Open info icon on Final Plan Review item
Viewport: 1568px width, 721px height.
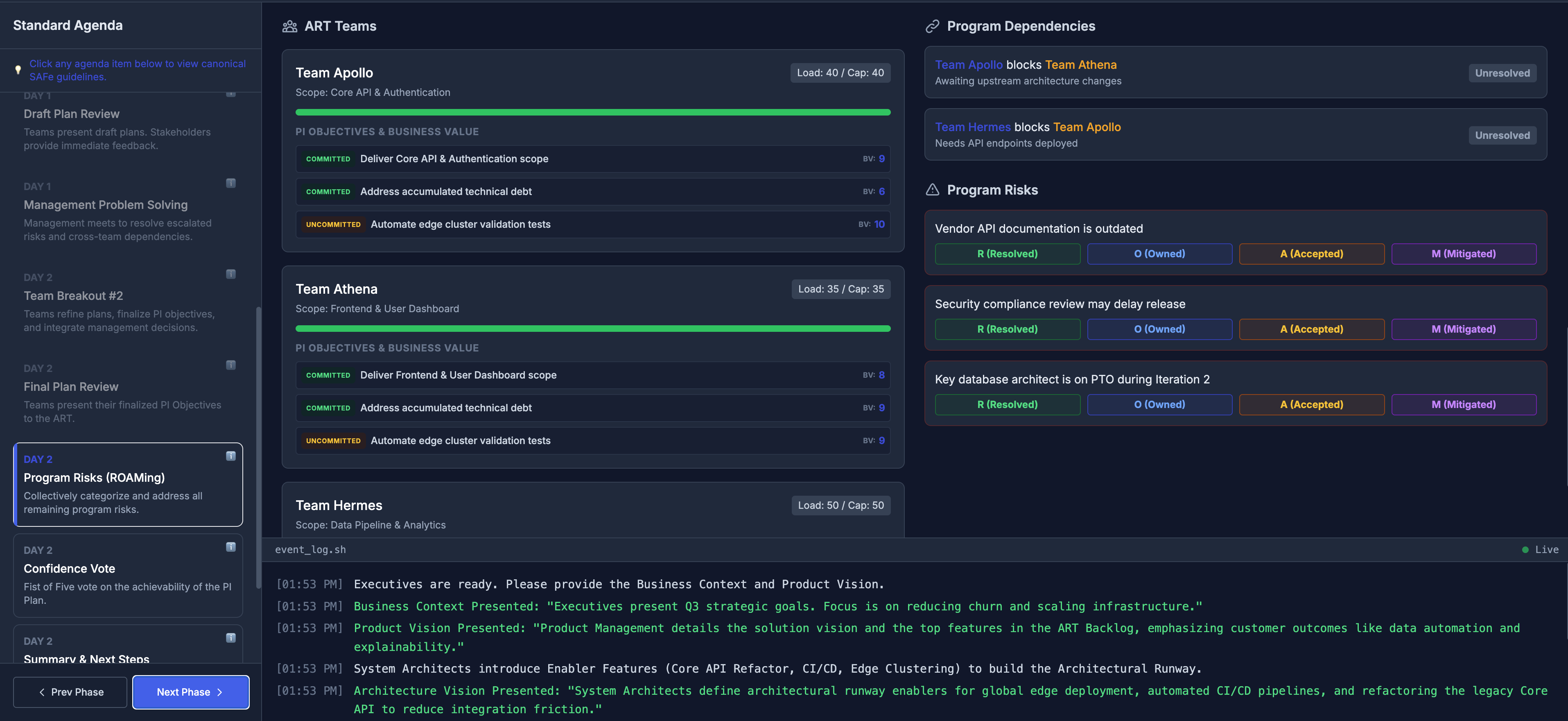(230, 365)
